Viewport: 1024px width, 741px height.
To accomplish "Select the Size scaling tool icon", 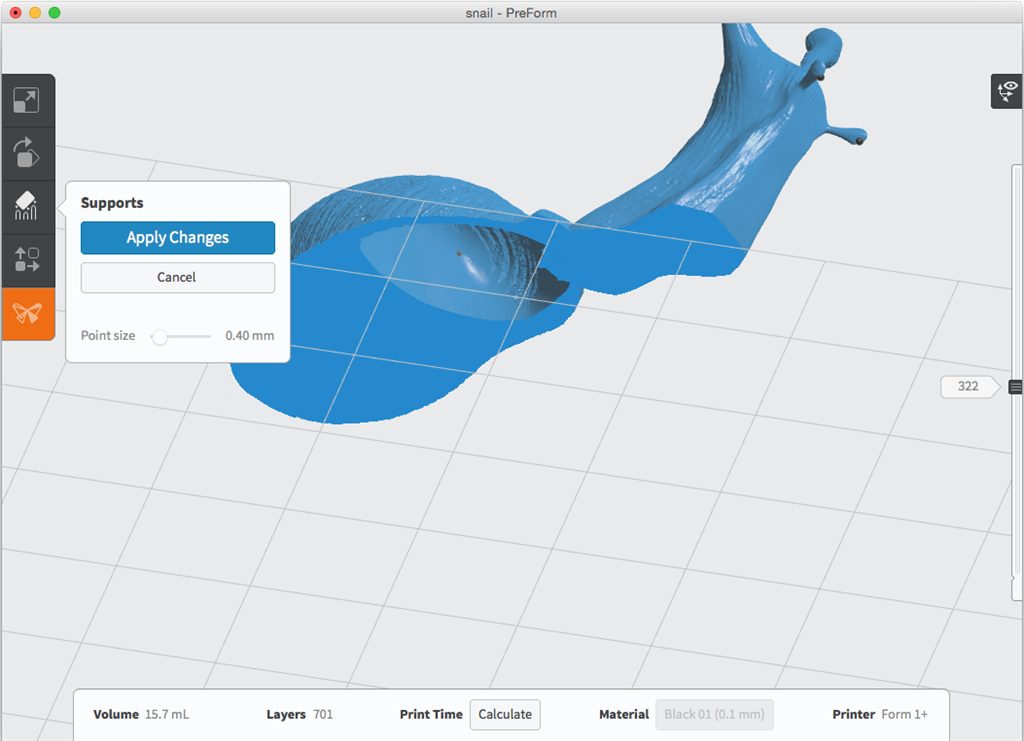I will pyautogui.click(x=26, y=100).
